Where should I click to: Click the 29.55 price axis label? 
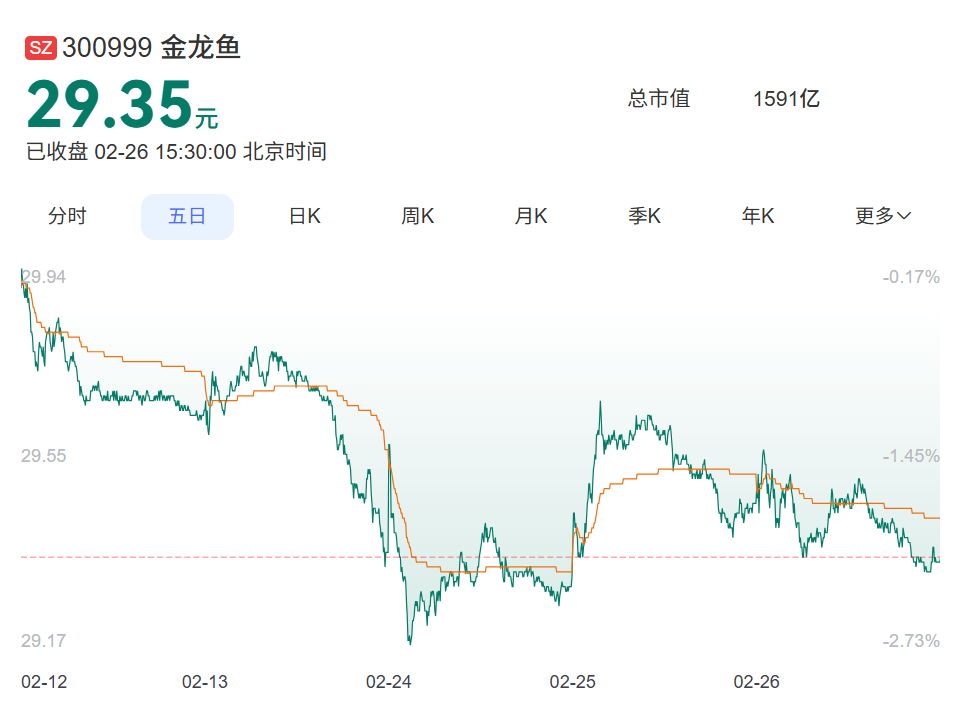pos(44,456)
